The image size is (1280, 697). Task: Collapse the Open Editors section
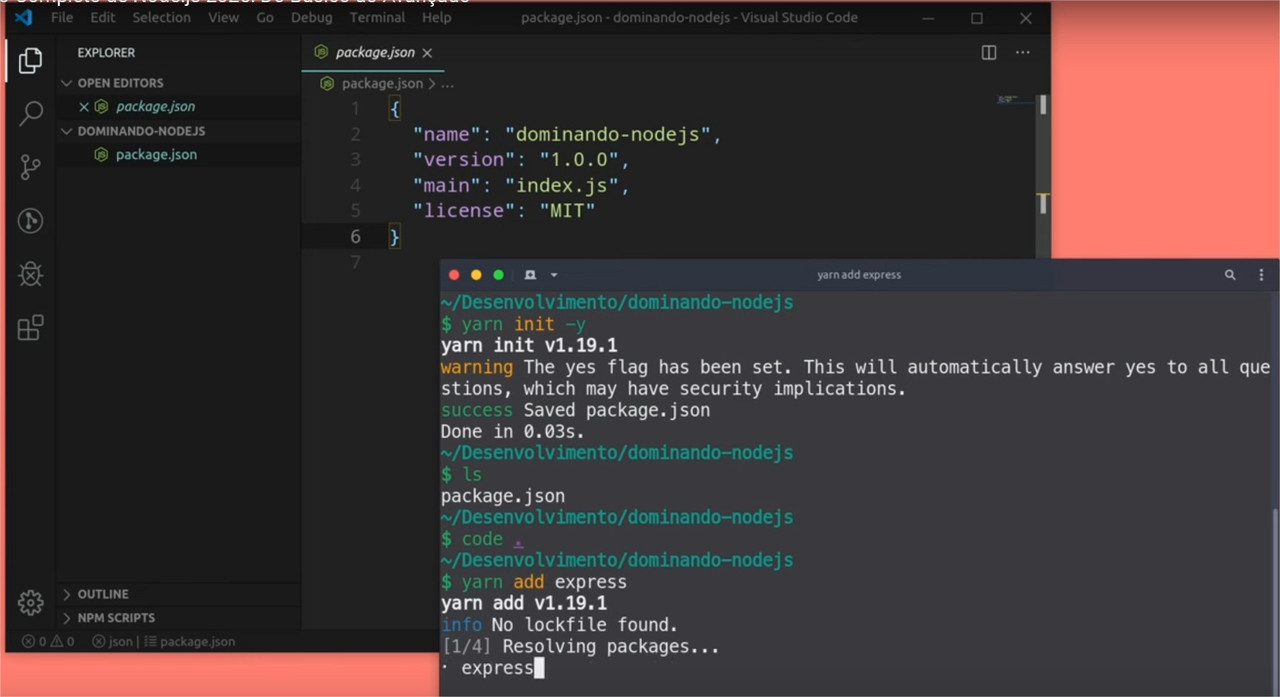[x=179, y=83]
